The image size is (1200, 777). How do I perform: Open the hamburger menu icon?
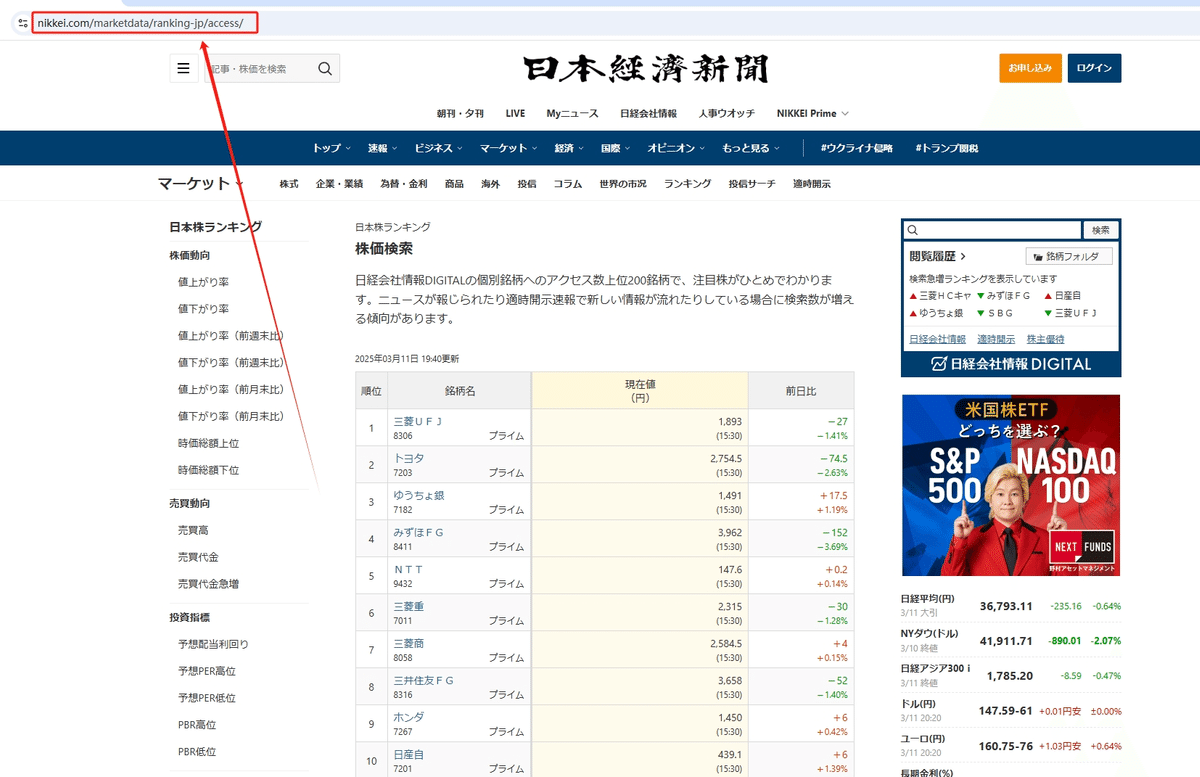click(x=183, y=68)
